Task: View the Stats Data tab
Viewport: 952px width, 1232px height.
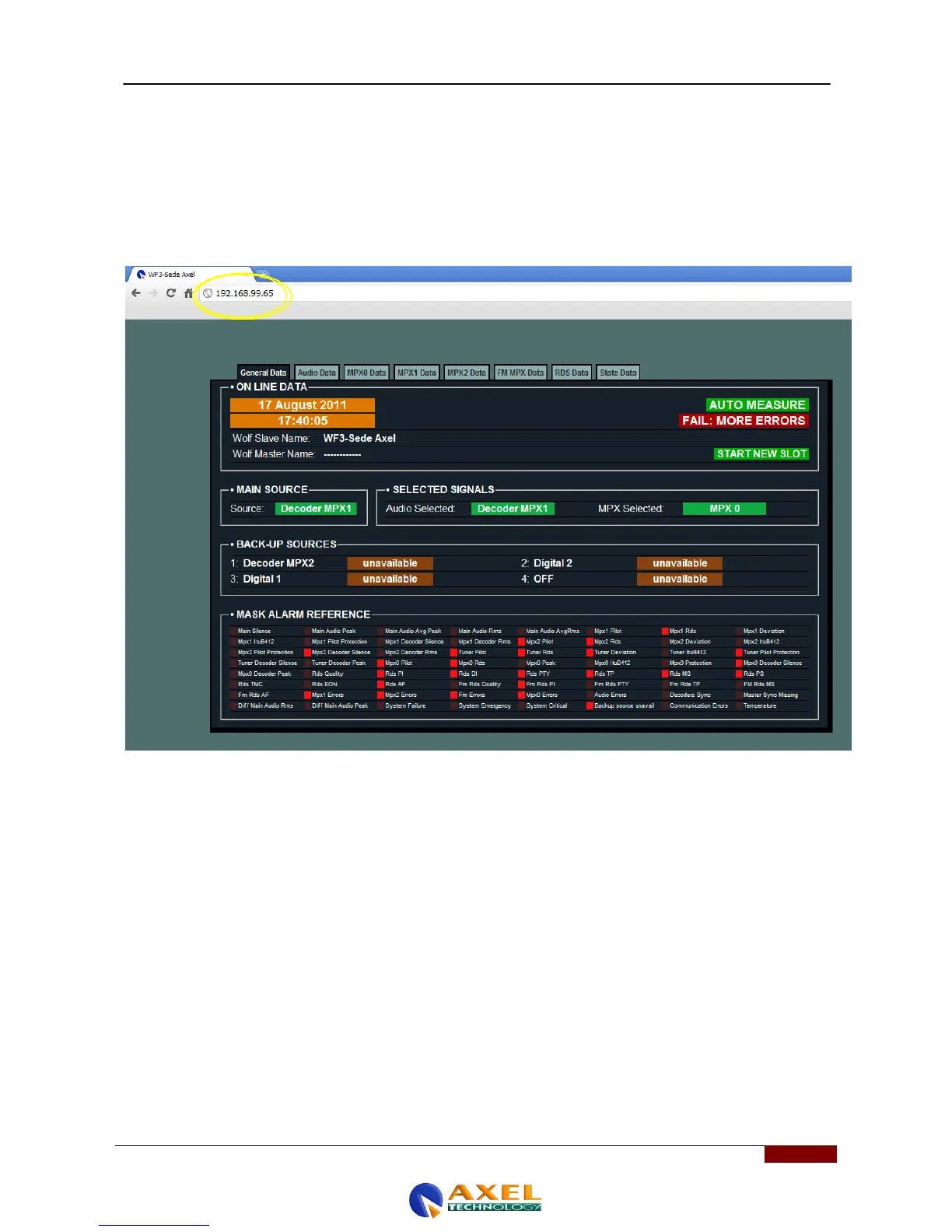Action: (x=618, y=373)
